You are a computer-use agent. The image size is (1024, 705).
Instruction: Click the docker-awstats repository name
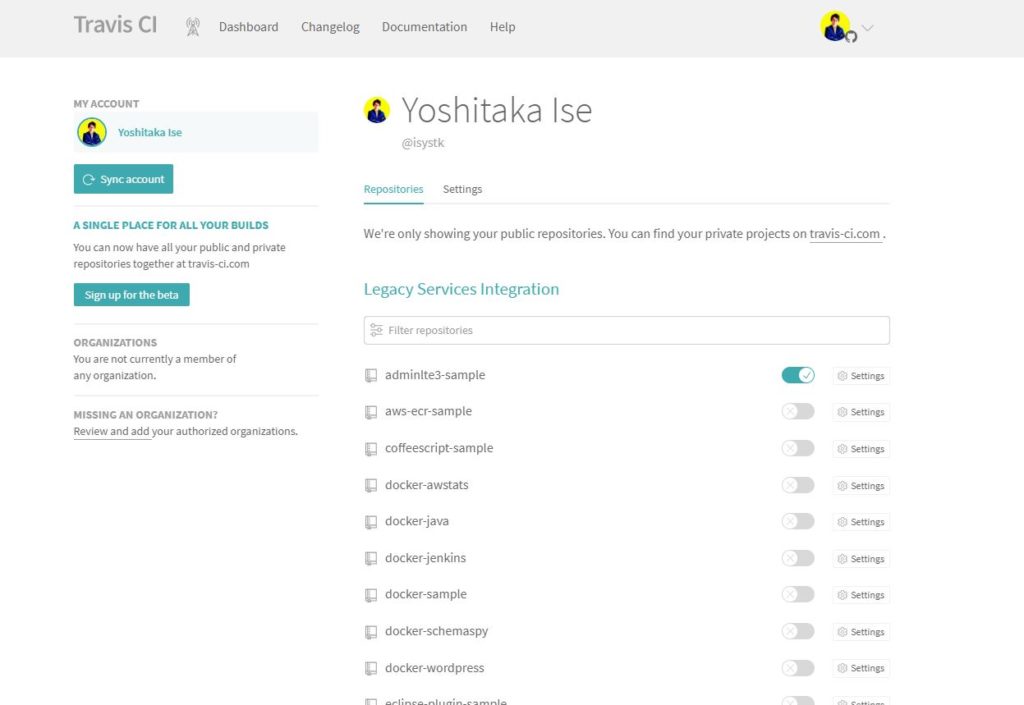coord(426,484)
